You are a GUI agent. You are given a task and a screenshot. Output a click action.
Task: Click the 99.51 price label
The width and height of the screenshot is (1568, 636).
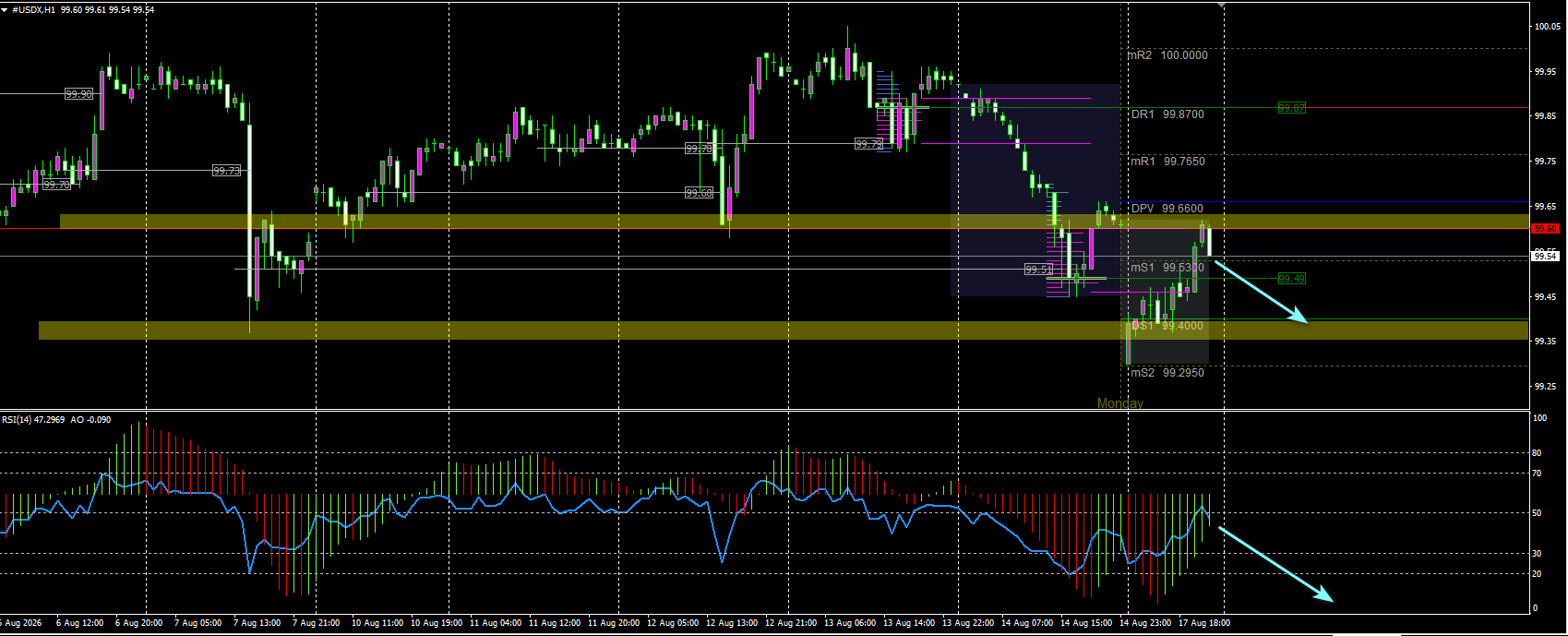click(1038, 270)
